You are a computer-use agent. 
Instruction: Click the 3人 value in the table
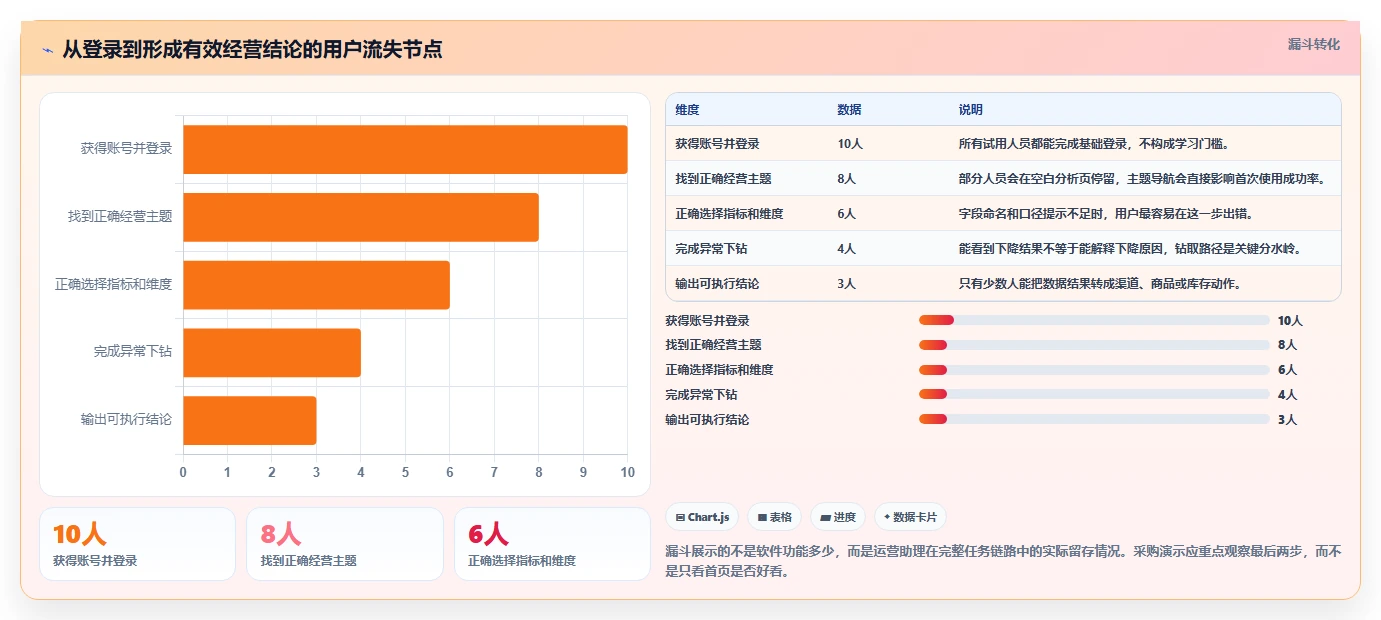[x=847, y=284]
